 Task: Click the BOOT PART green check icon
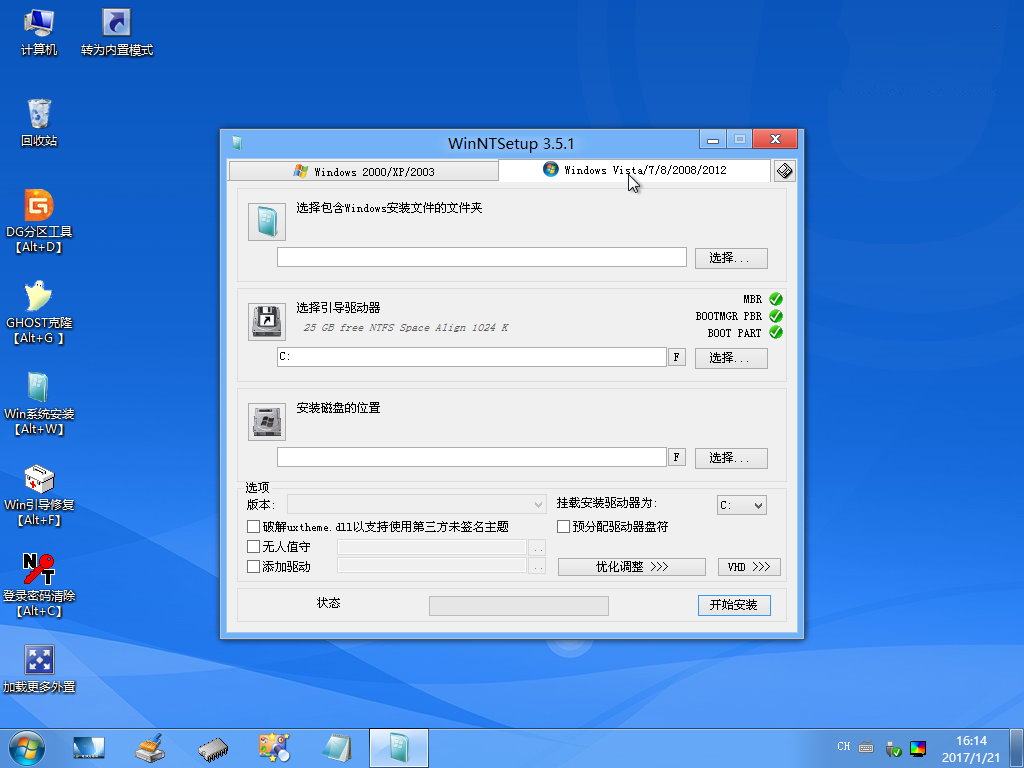point(776,332)
